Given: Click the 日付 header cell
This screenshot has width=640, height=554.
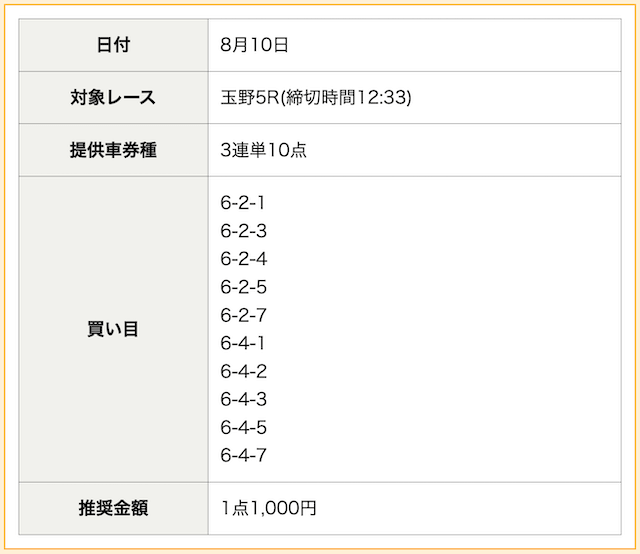Looking at the screenshot, I should pyautogui.click(x=113, y=45).
